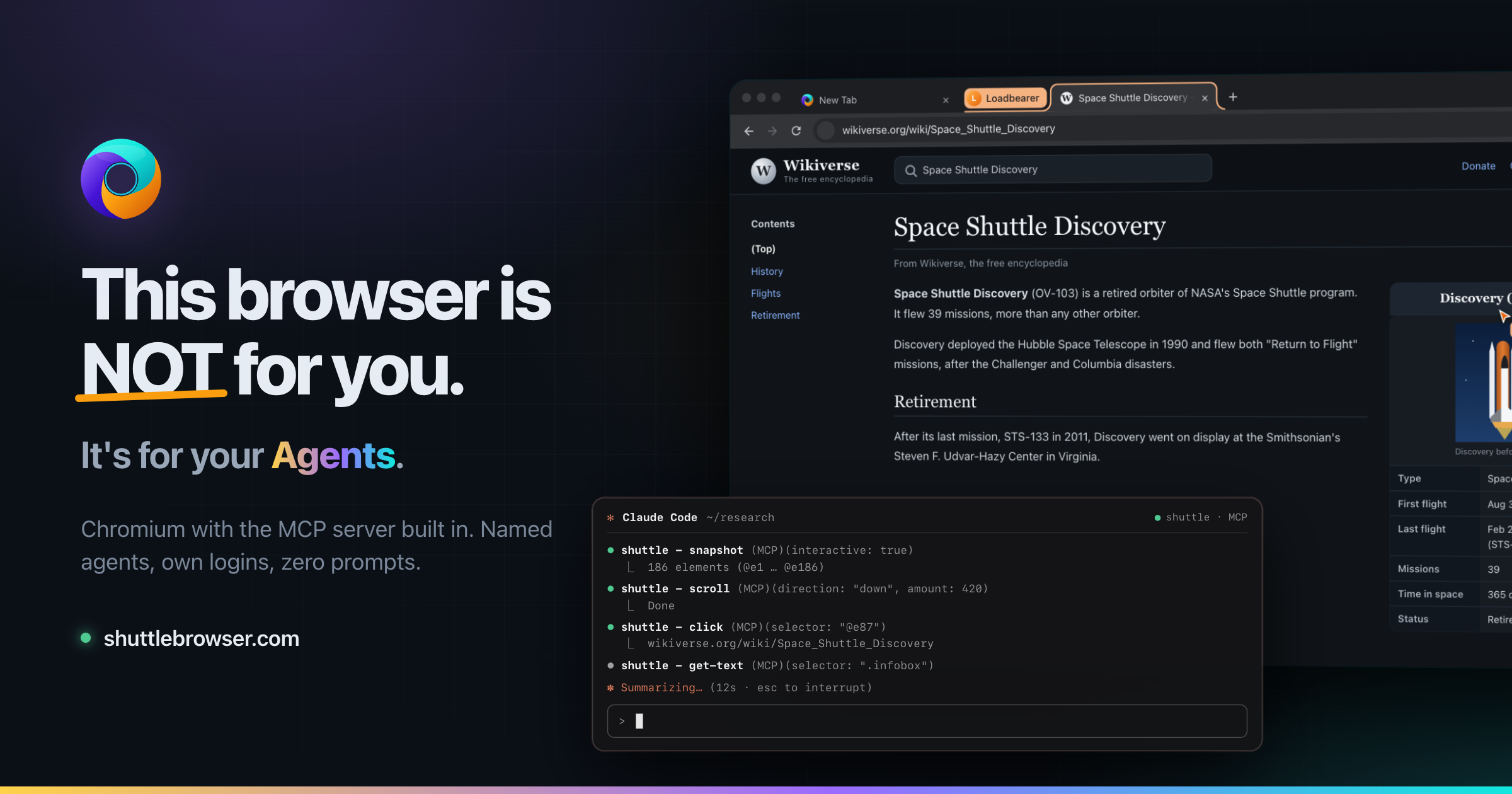Click the browser forward arrow
The image size is (1512, 794).
point(772,131)
